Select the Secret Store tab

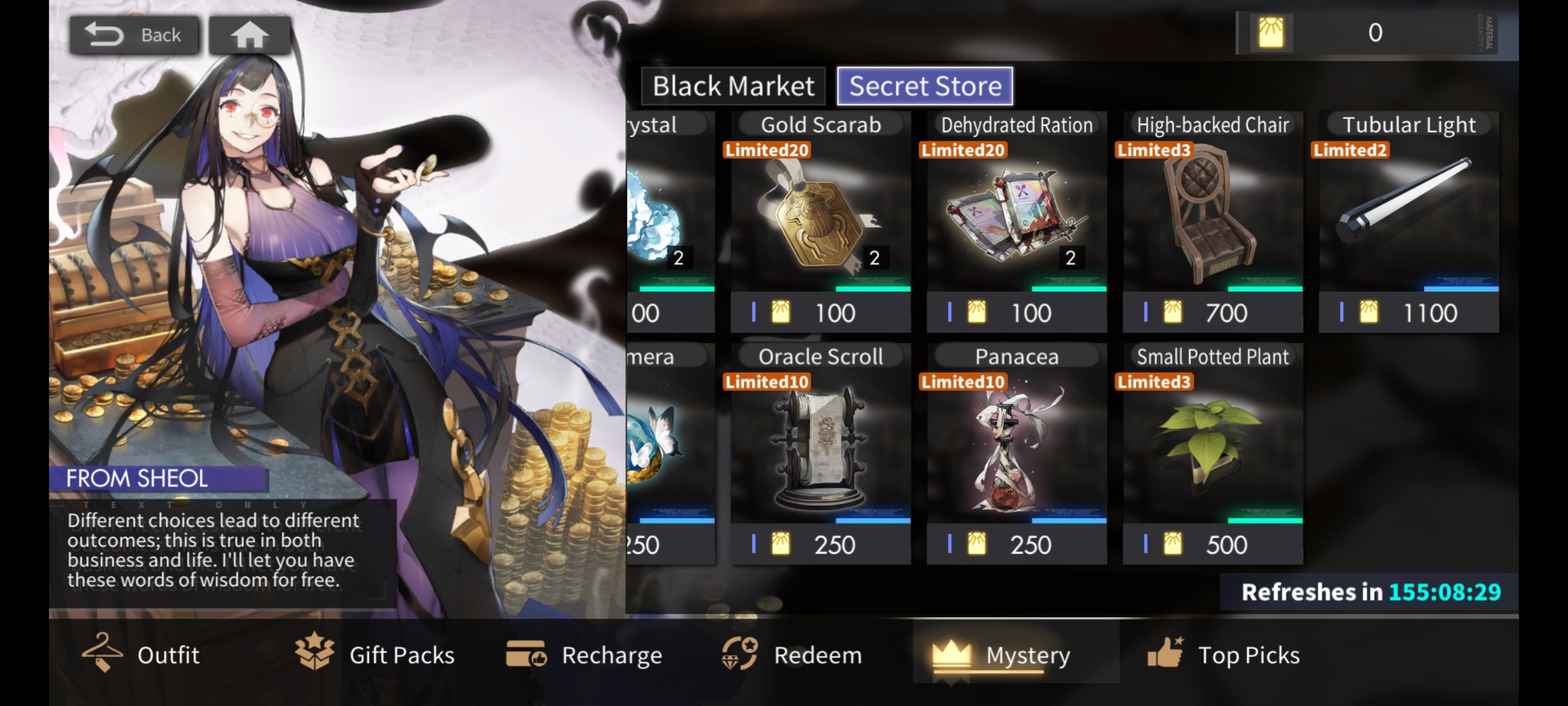[x=925, y=86]
